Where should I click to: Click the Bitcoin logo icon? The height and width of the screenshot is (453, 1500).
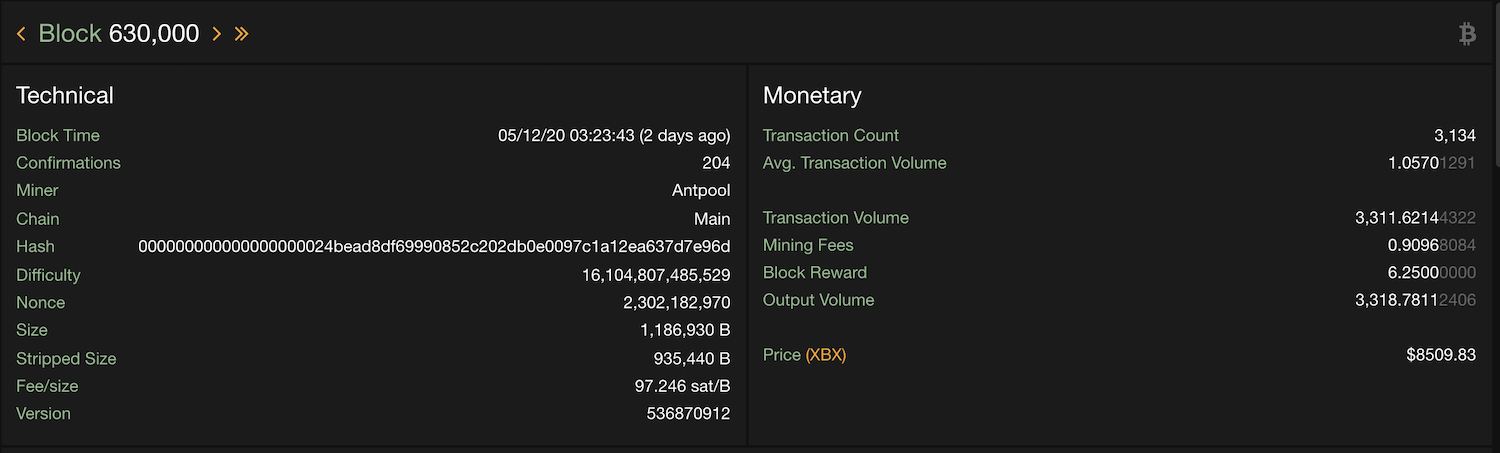(x=1467, y=34)
